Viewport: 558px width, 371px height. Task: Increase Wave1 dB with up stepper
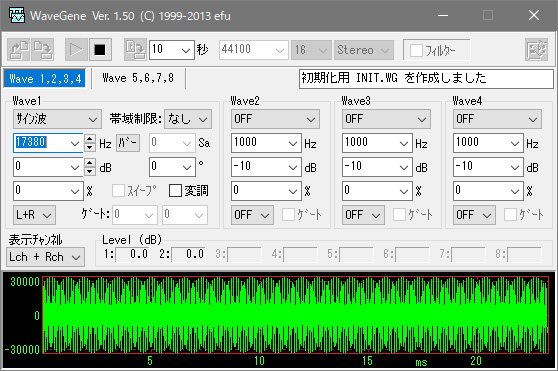[90, 163]
